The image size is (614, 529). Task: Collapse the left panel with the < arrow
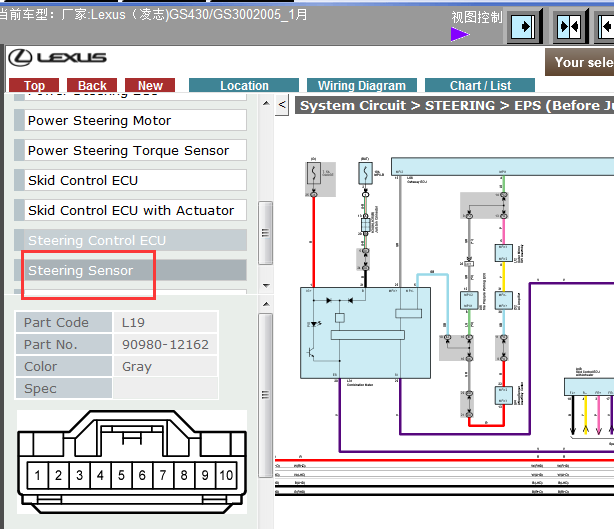tap(282, 105)
